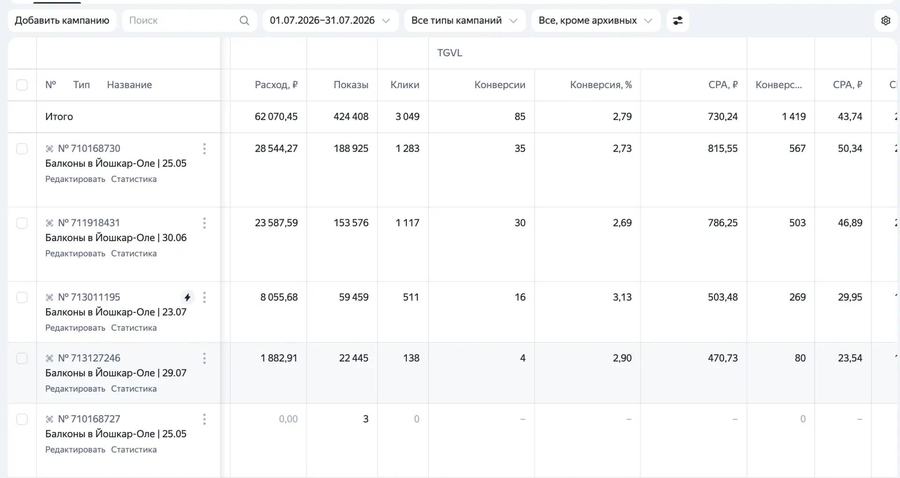Screen dimensions: 900x478
Task: Open three-dot menu for campaign 710168730
Action: pos(204,149)
